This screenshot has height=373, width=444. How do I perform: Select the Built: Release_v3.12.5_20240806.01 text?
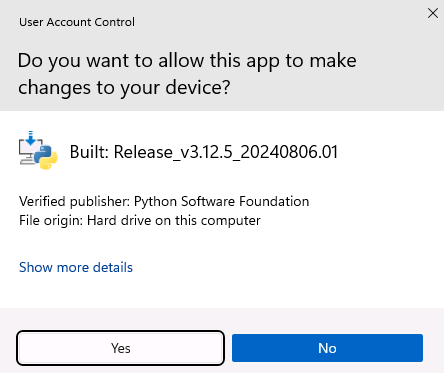pyautogui.click(x=204, y=152)
